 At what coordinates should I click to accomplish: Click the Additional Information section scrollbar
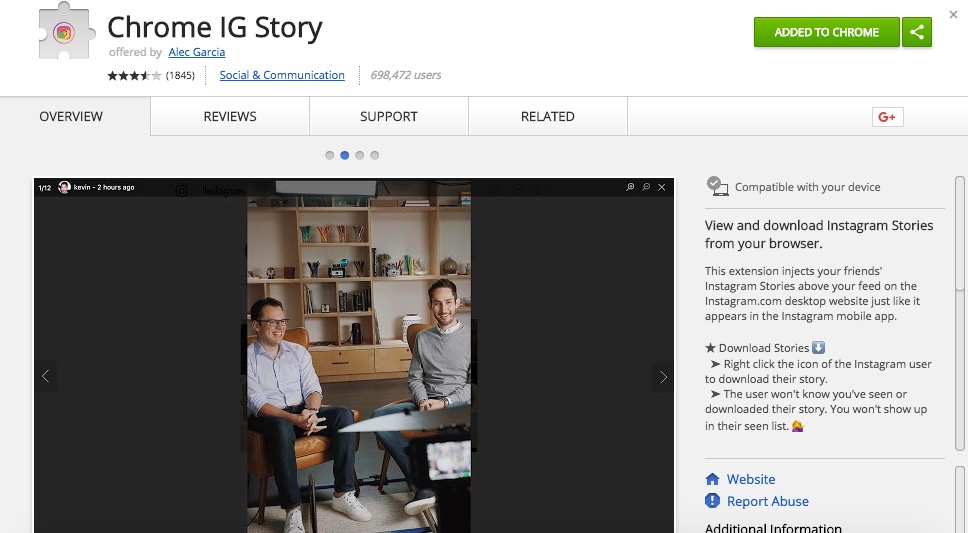pos(959,499)
